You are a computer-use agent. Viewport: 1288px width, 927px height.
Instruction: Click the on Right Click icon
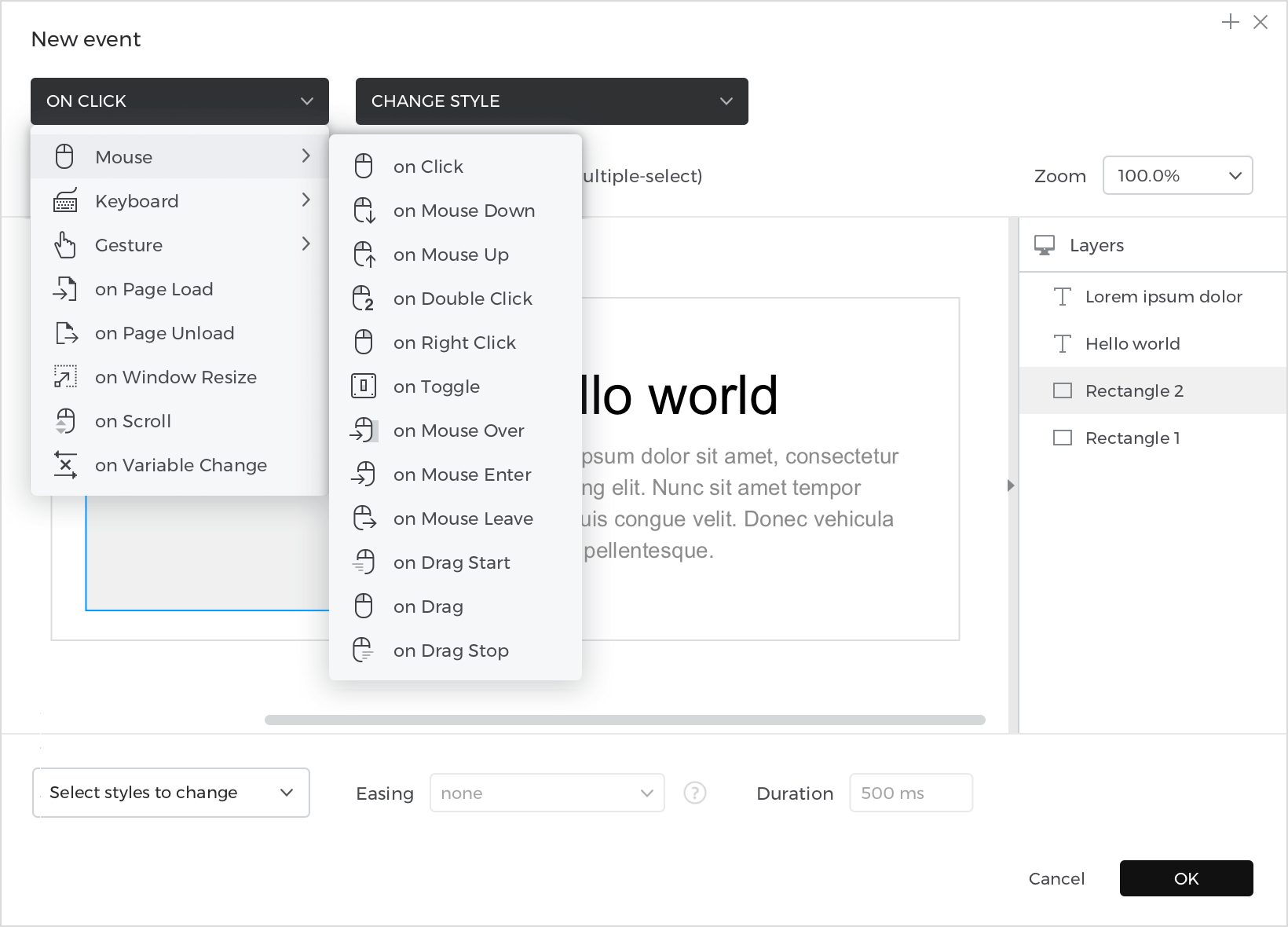click(x=364, y=343)
